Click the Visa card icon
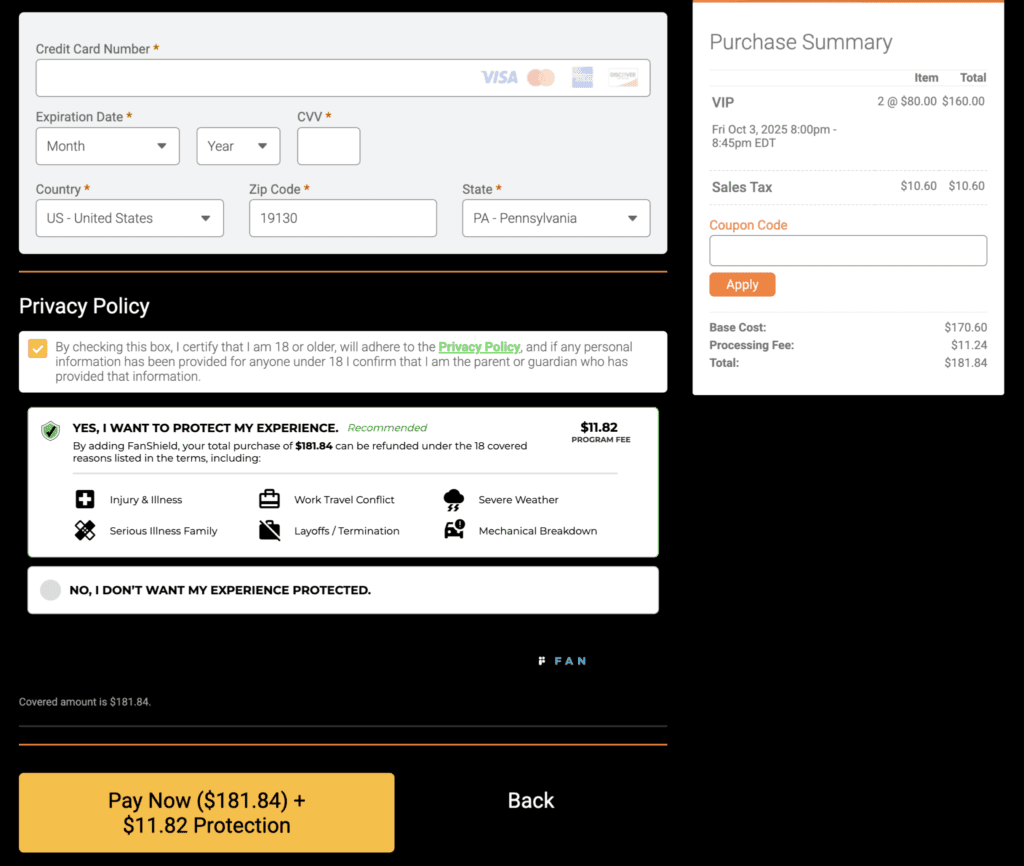 499,77
